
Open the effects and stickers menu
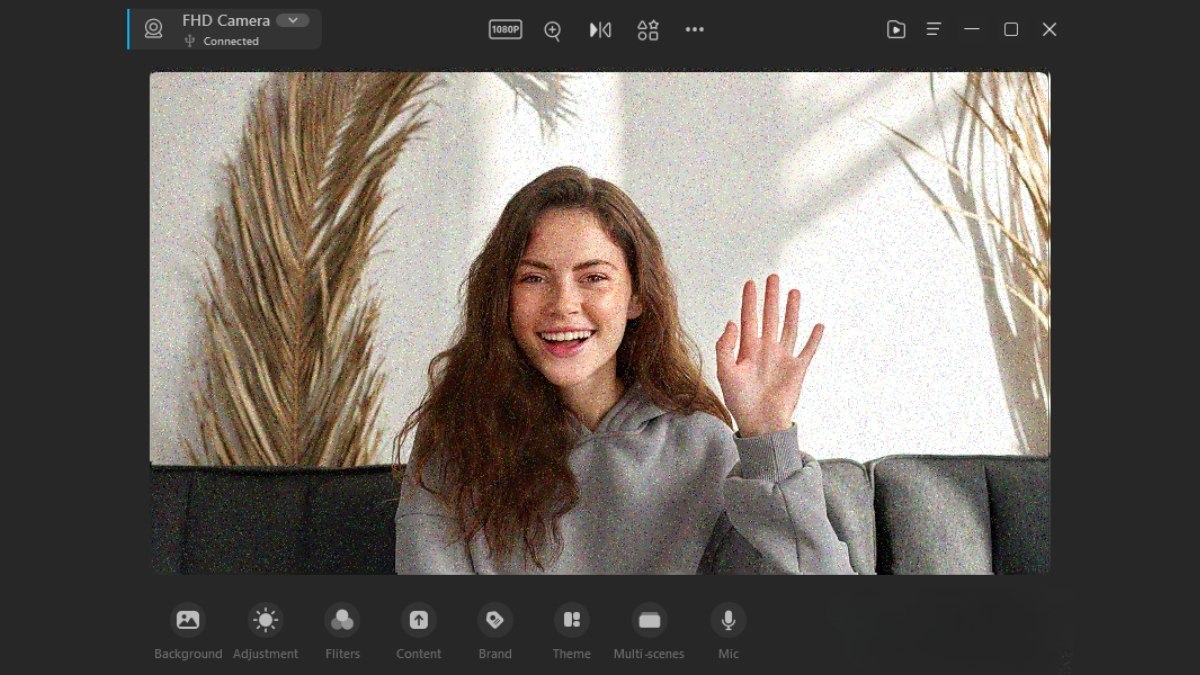[647, 29]
